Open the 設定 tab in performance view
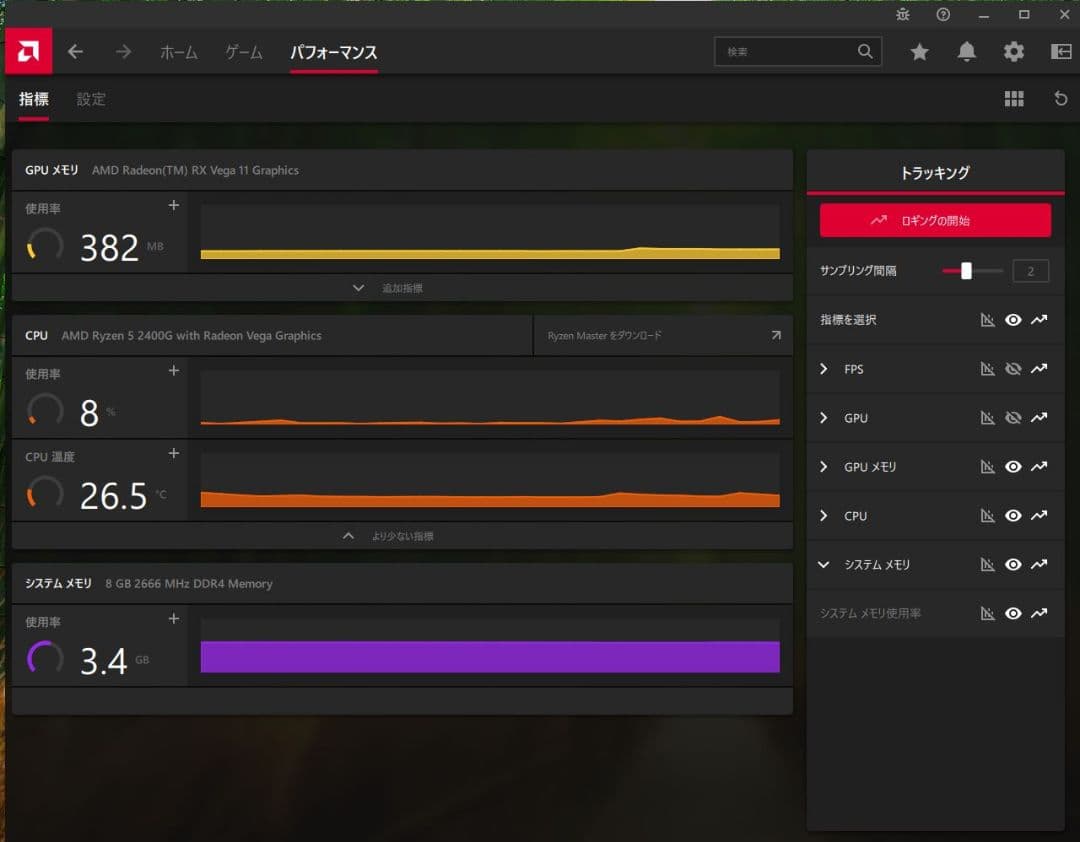Screen dimensions: 1080x842 [91, 99]
